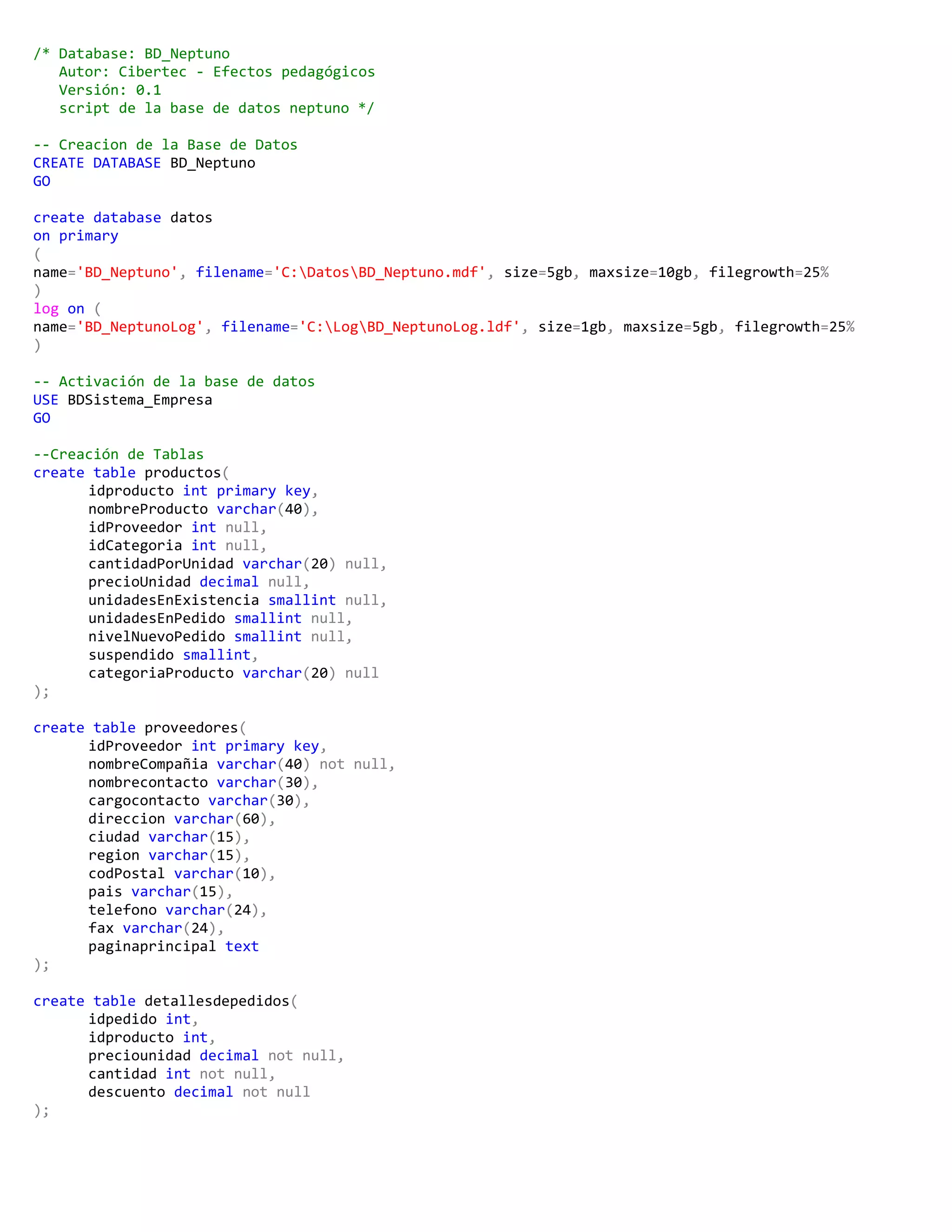Click the 'descuento decimal not null' line

click(198, 1092)
